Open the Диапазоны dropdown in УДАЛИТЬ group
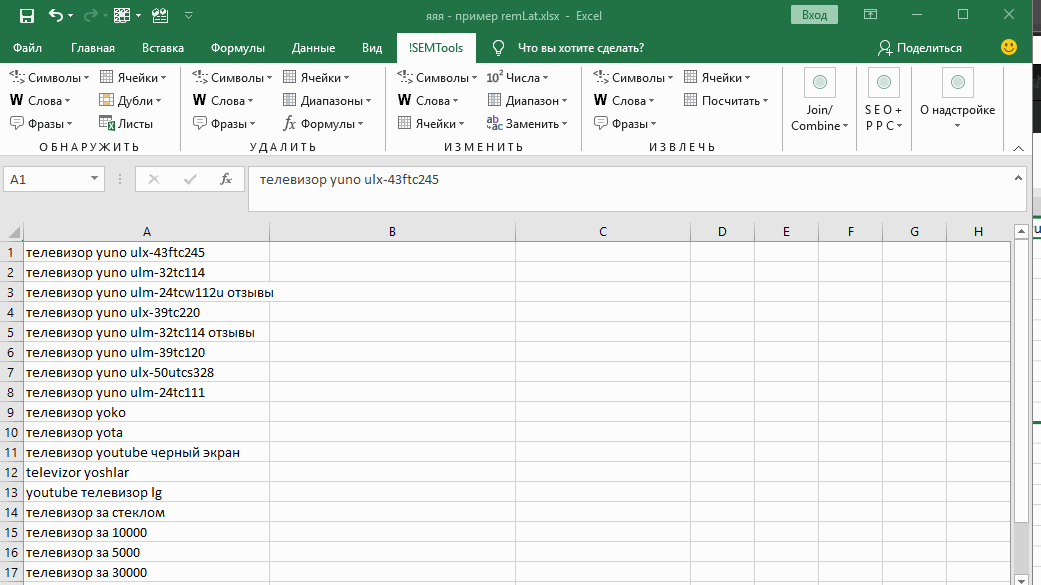The width and height of the screenshot is (1041, 585). coord(327,101)
